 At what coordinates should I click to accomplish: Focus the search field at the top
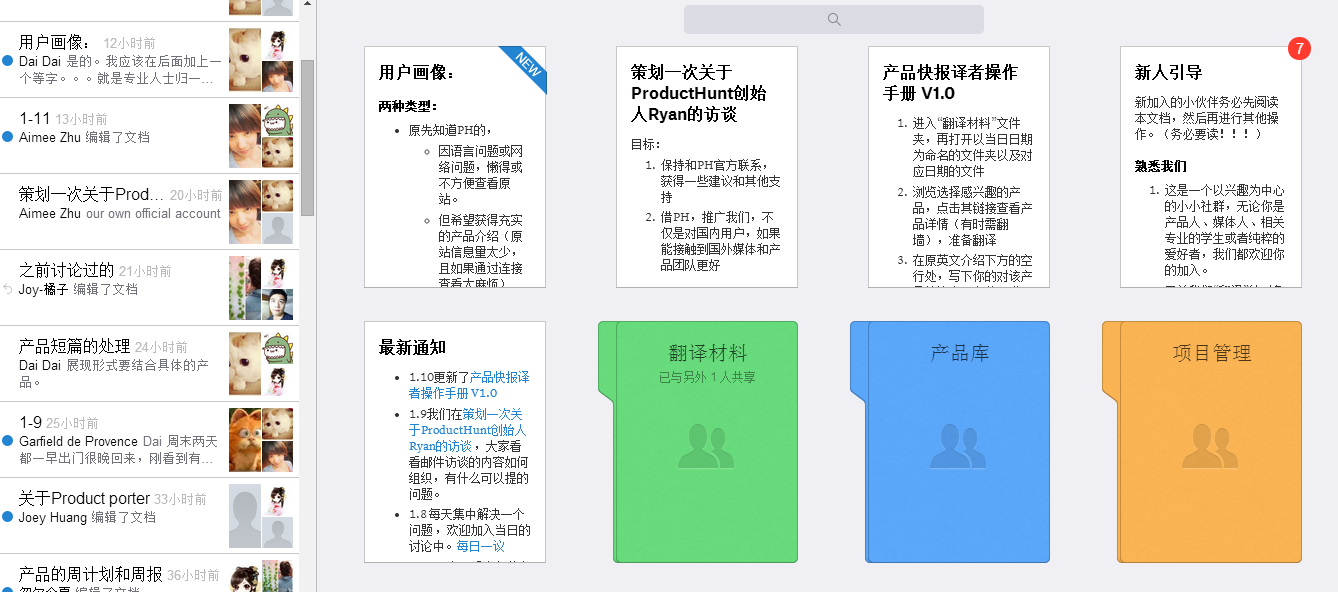click(x=834, y=19)
